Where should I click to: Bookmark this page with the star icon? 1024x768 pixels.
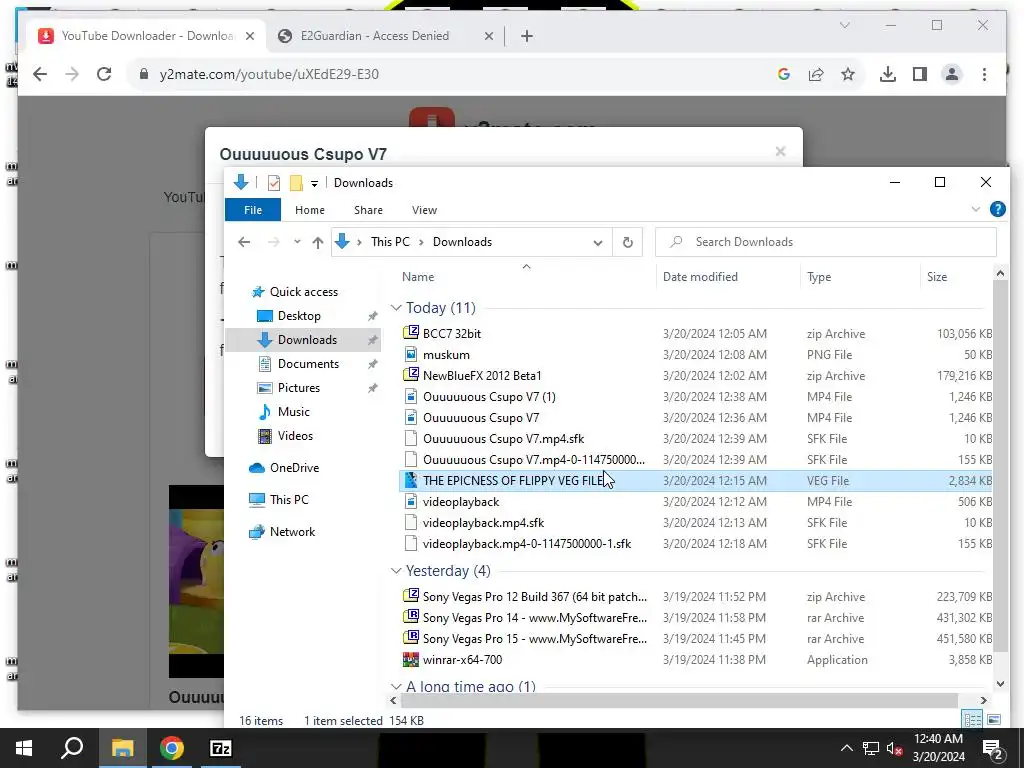[x=848, y=74]
